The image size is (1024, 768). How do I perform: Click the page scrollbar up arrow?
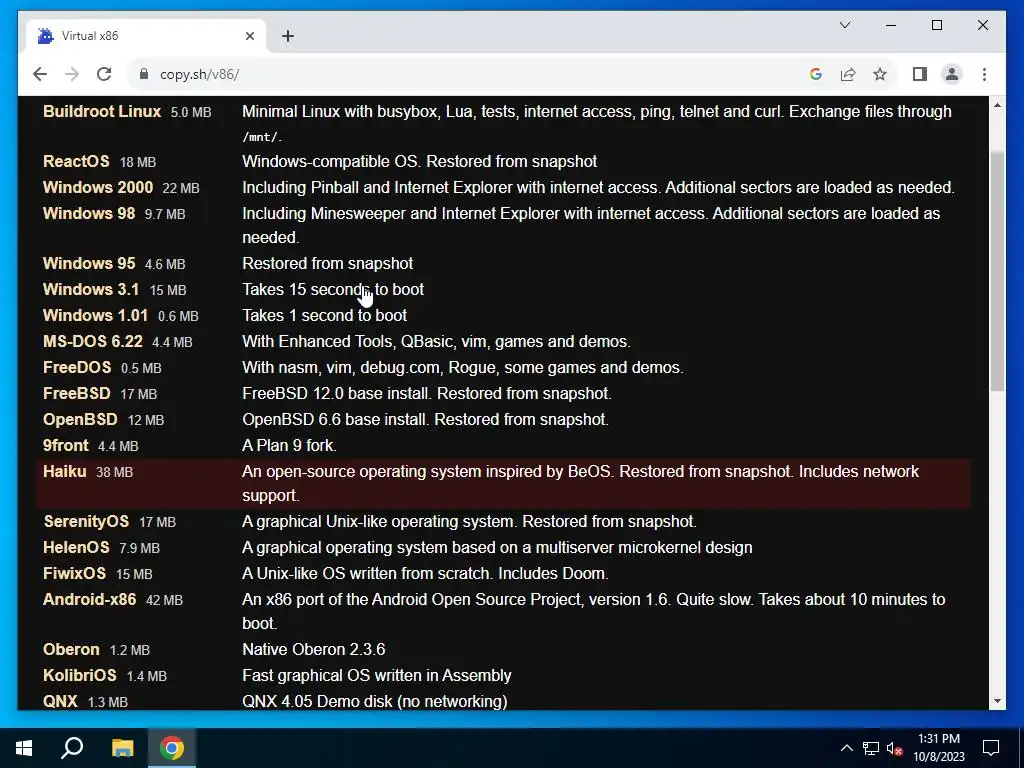tap(997, 105)
